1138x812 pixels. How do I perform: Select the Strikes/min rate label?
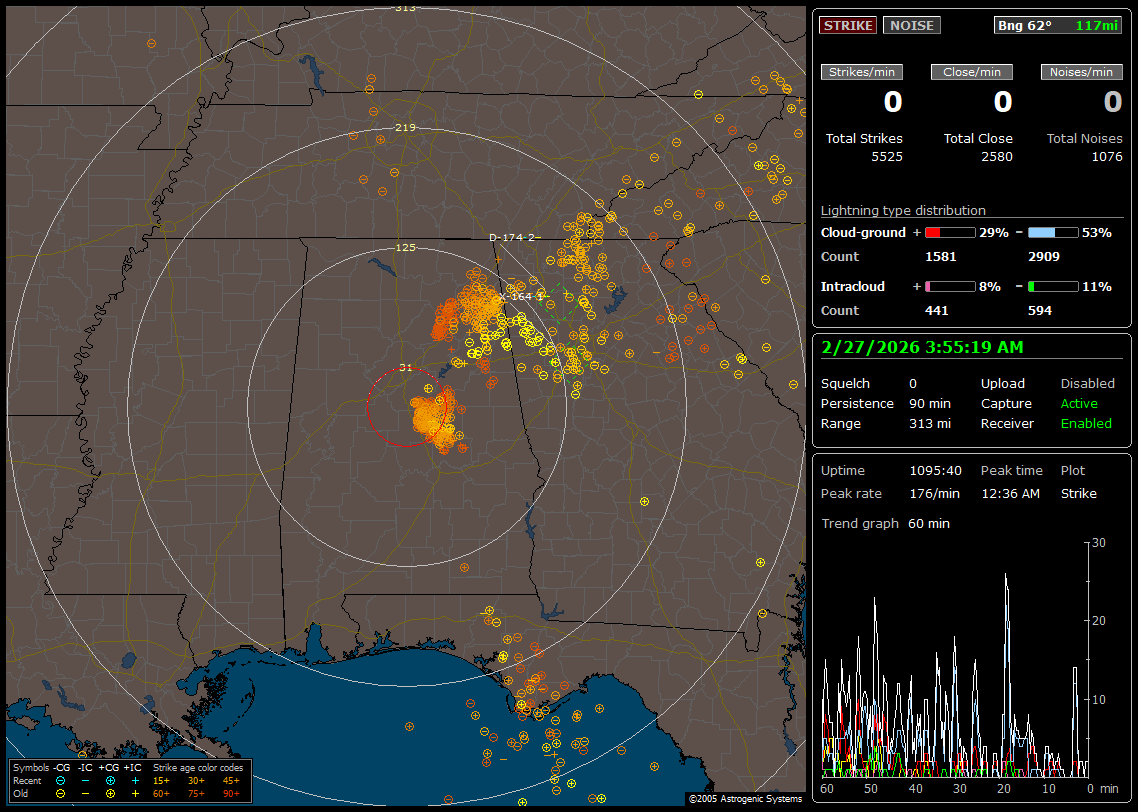pos(862,72)
